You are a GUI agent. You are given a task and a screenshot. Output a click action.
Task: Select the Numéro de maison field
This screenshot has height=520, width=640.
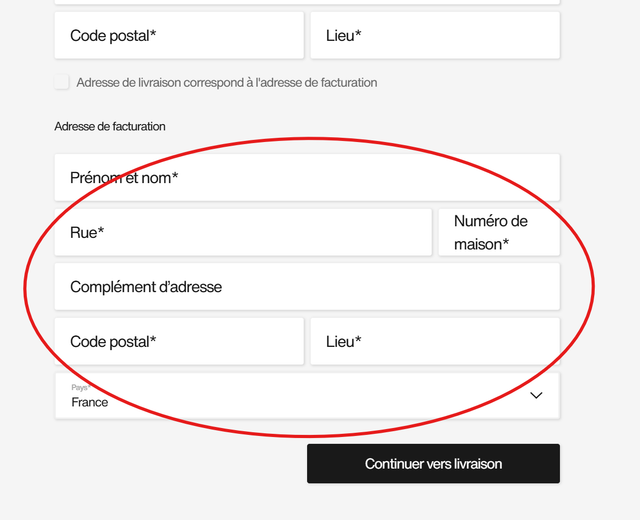click(499, 233)
